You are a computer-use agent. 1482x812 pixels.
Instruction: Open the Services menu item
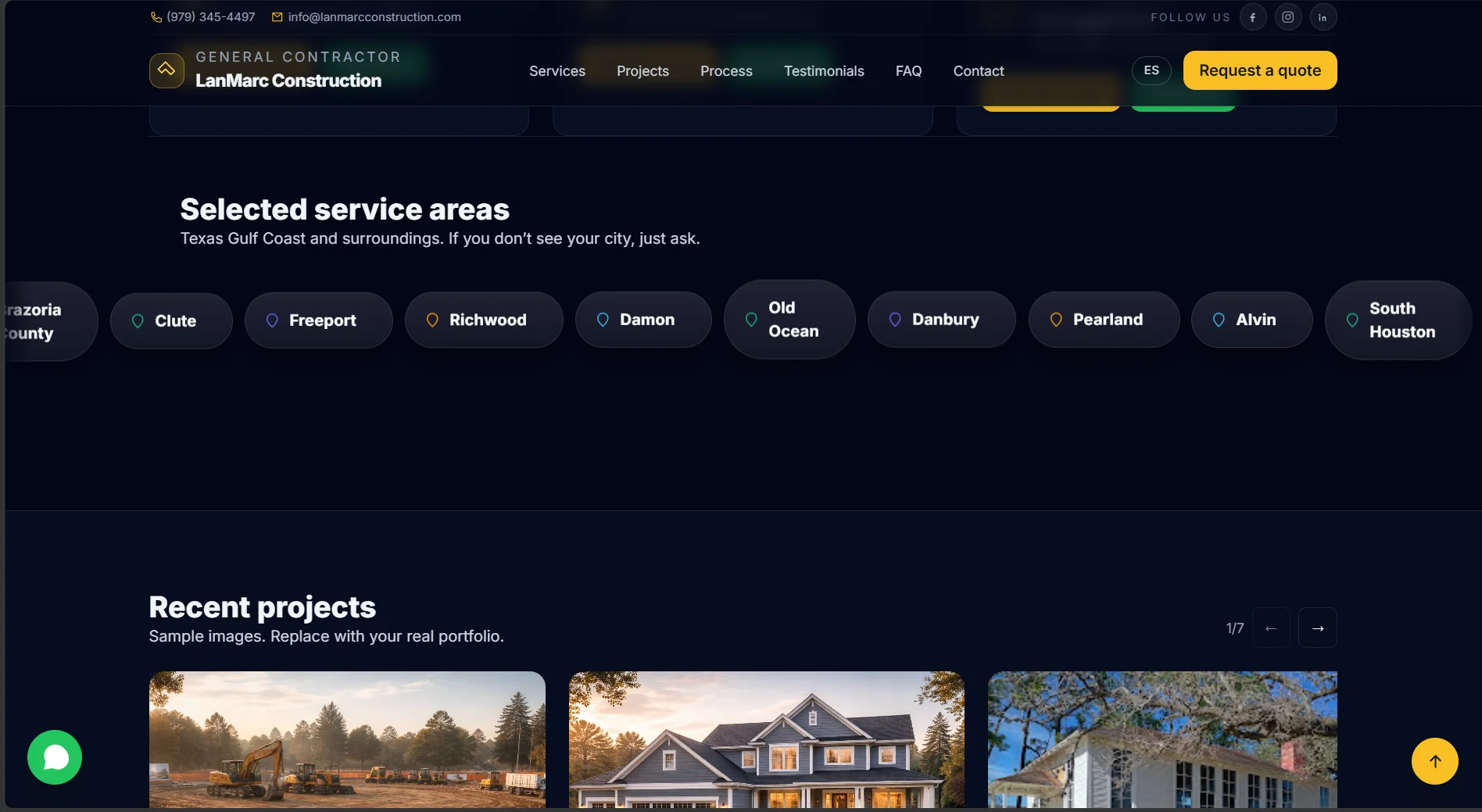[557, 71]
